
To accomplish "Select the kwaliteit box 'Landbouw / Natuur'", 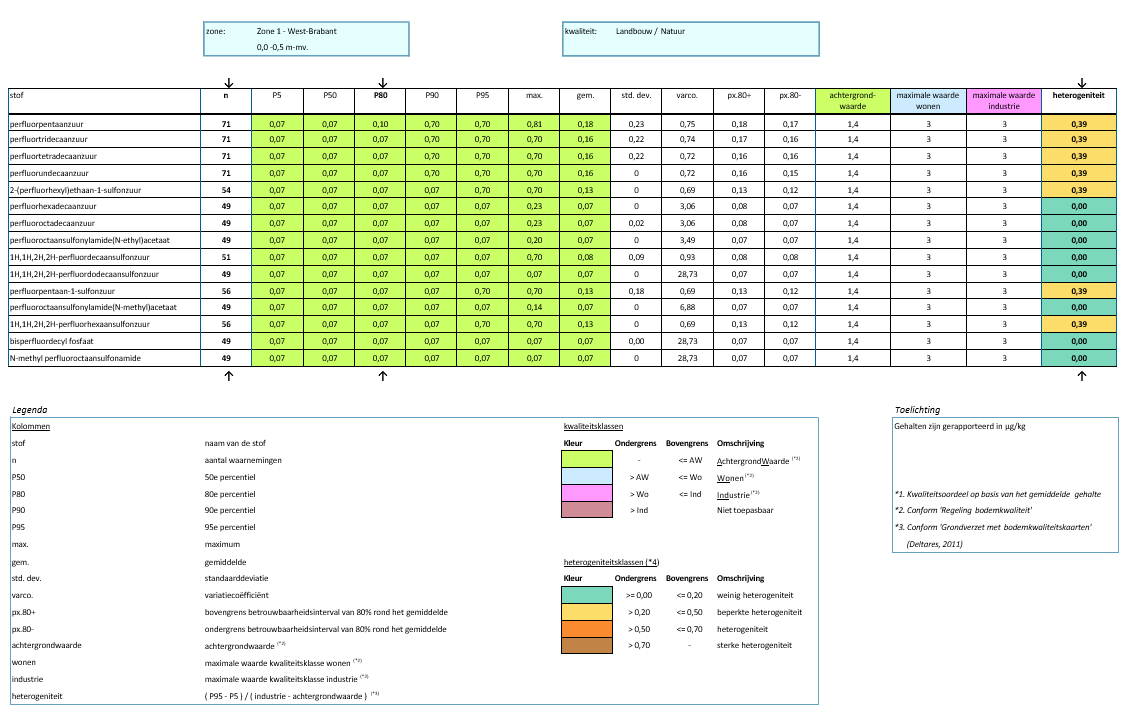I will [691, 39].
